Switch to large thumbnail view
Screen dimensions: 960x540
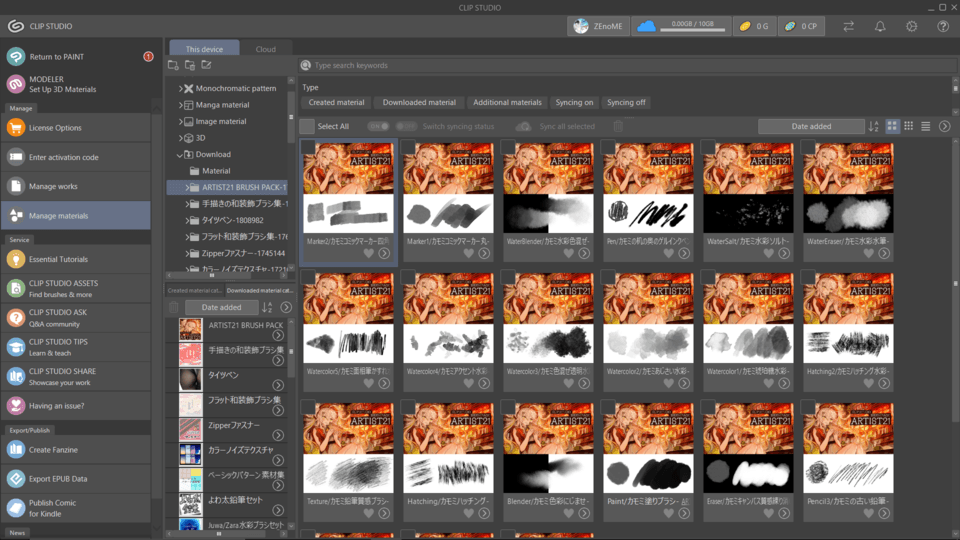click(892, 126)
